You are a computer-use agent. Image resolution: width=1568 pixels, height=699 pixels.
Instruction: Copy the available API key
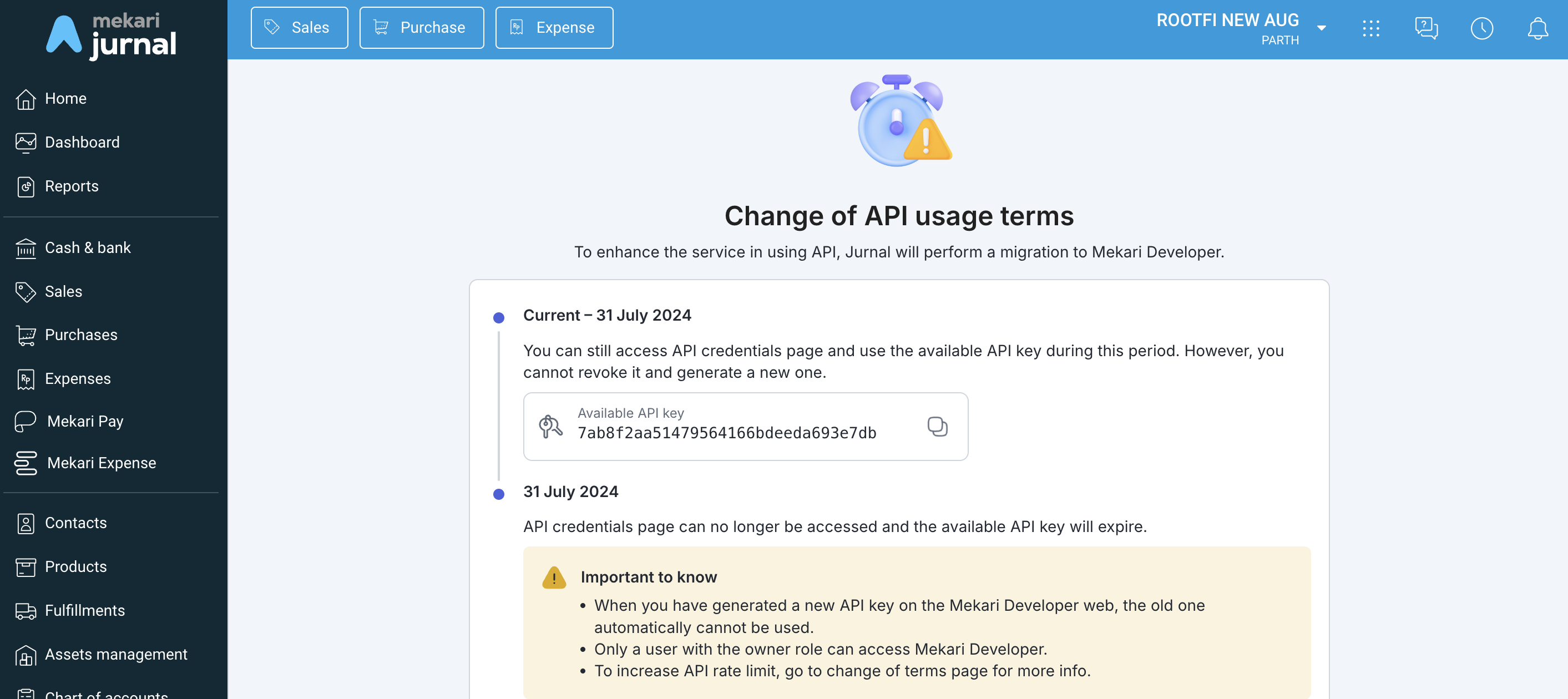(x=937, y=427)
